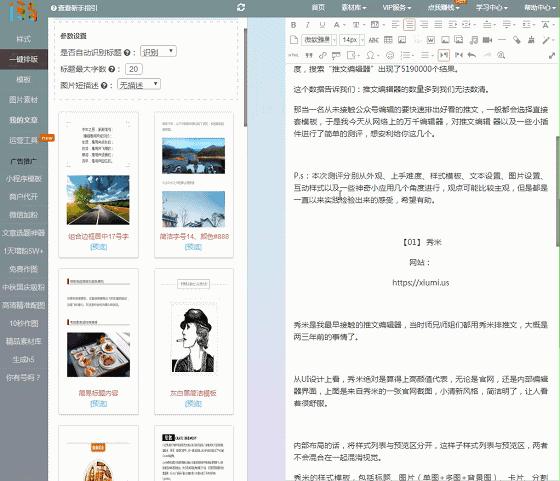Toggle bold formatting in editor toolbar

(x=293, y=25)
